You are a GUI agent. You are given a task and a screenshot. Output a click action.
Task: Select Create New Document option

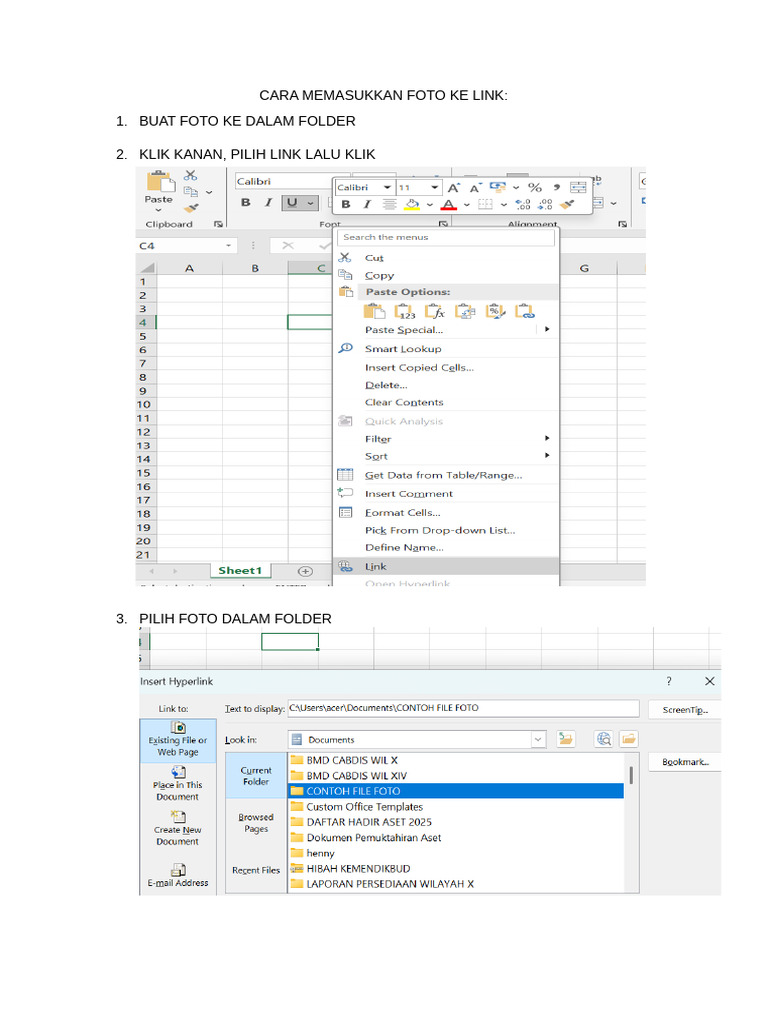click(178, 829)
